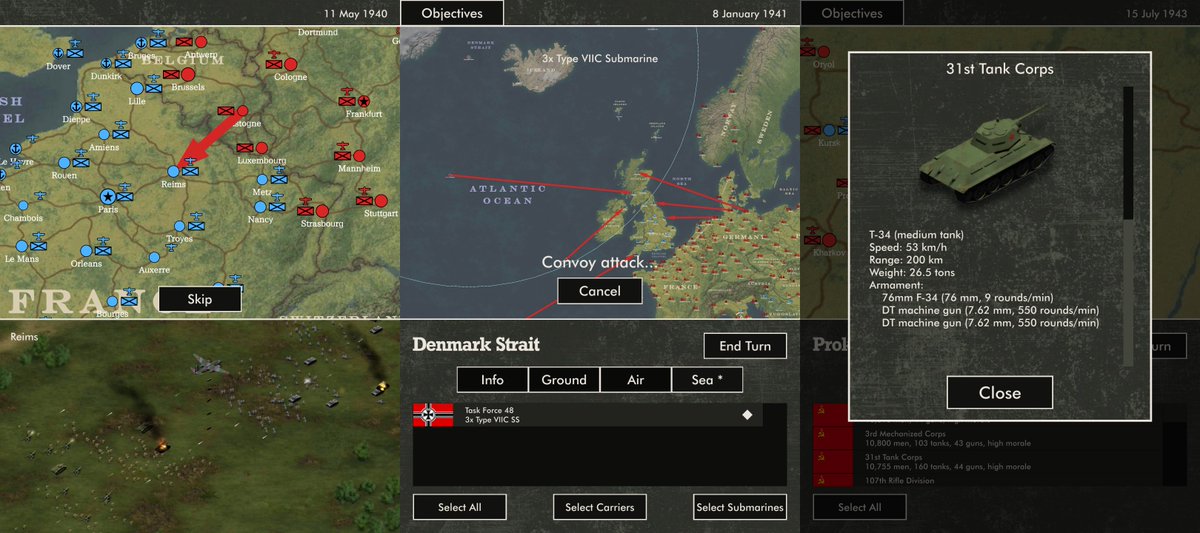1200x533 pixels.
Task: Click the dimmed Select All under the Soviet list
Action: click(x=859, y=507)
